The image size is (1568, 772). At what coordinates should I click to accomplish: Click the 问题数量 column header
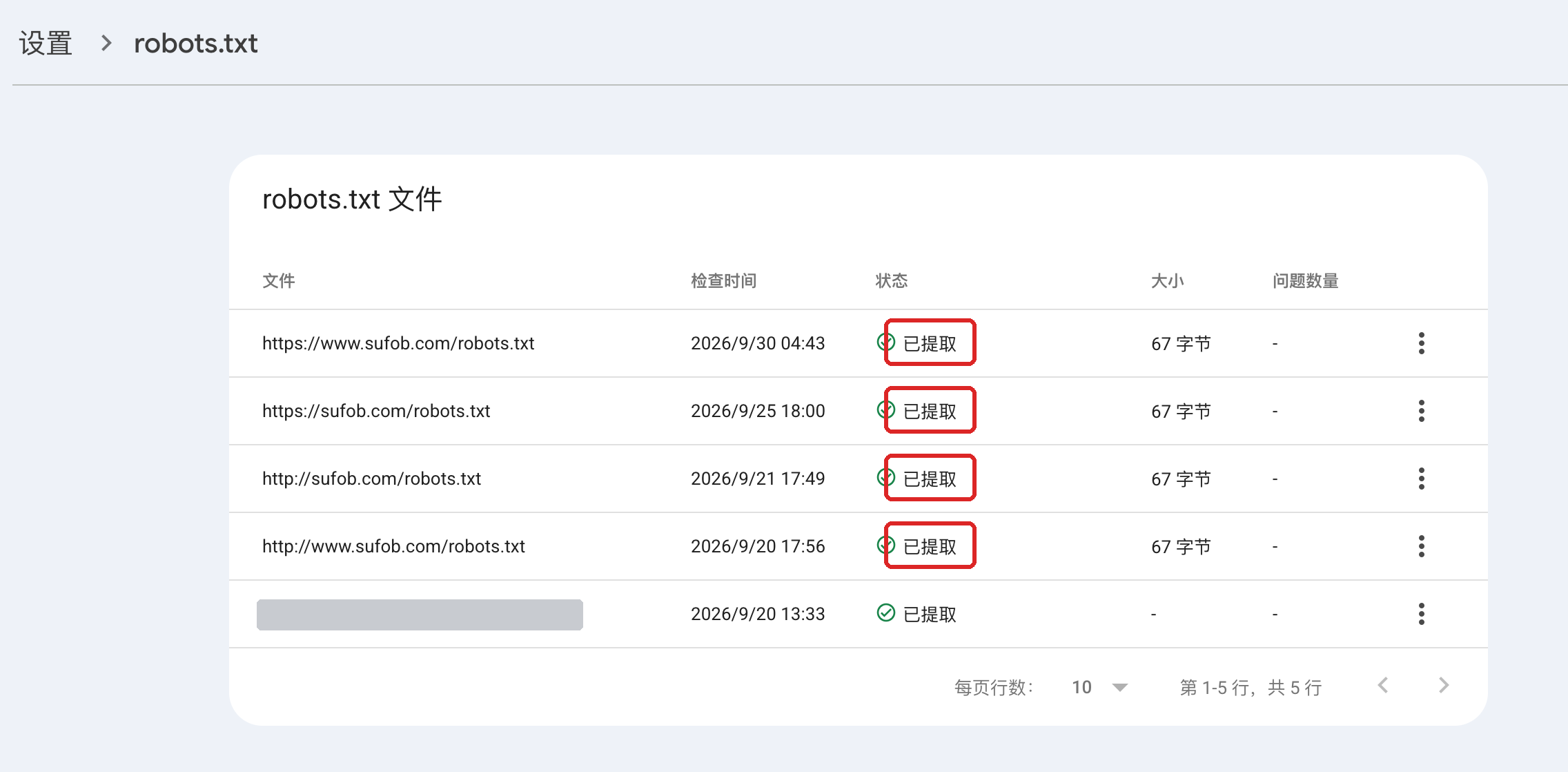tap(1306, 281)
